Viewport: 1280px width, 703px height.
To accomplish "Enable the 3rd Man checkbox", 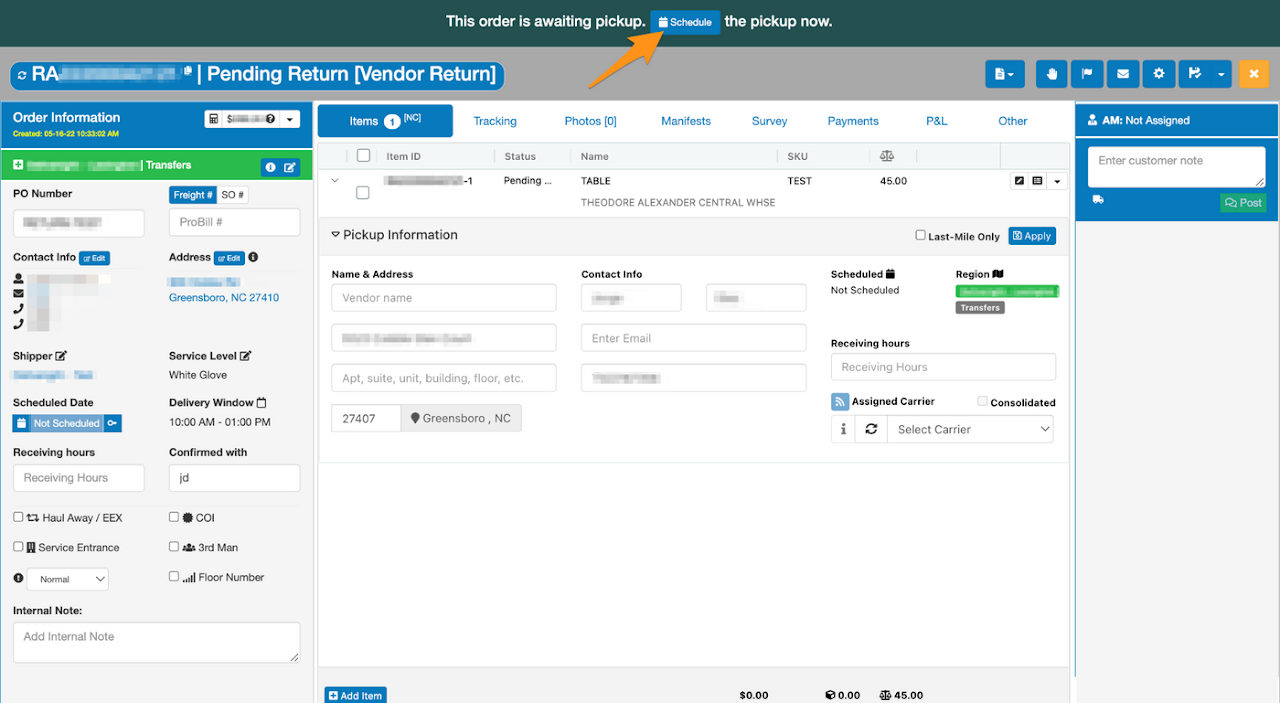I will 174,547.
